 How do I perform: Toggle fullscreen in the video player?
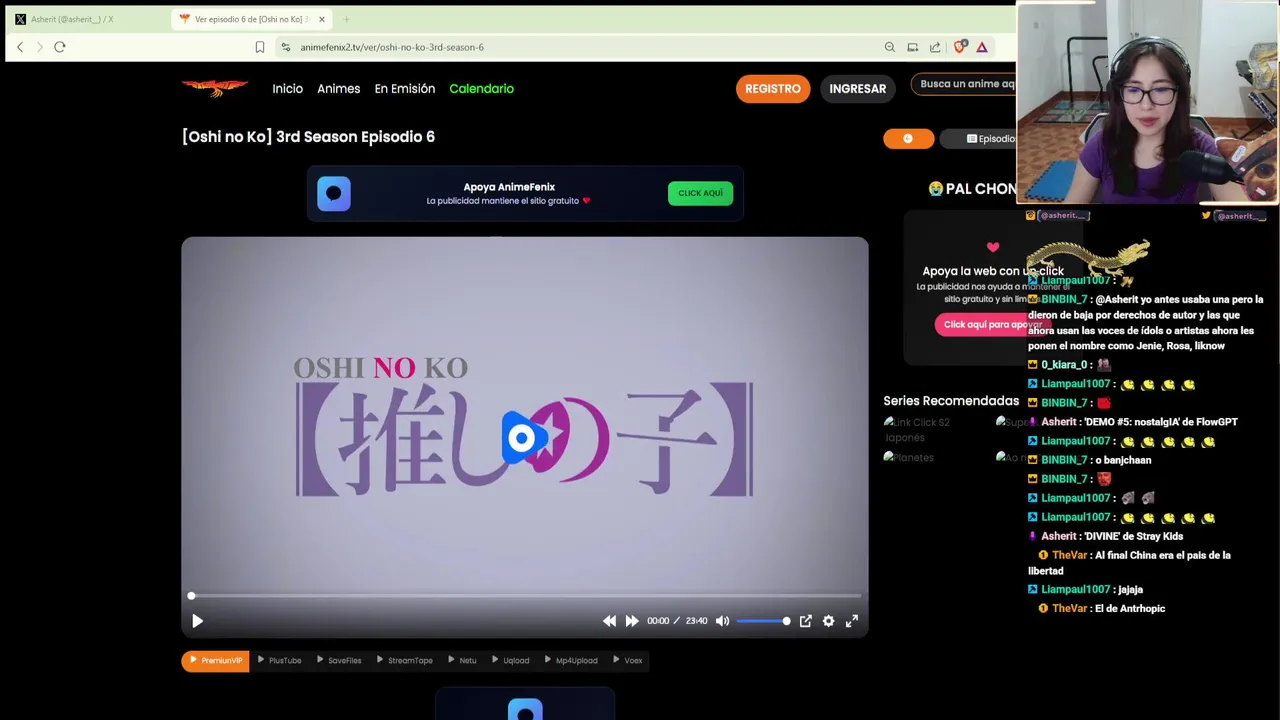pyautogui.click(x=852, y=621)
